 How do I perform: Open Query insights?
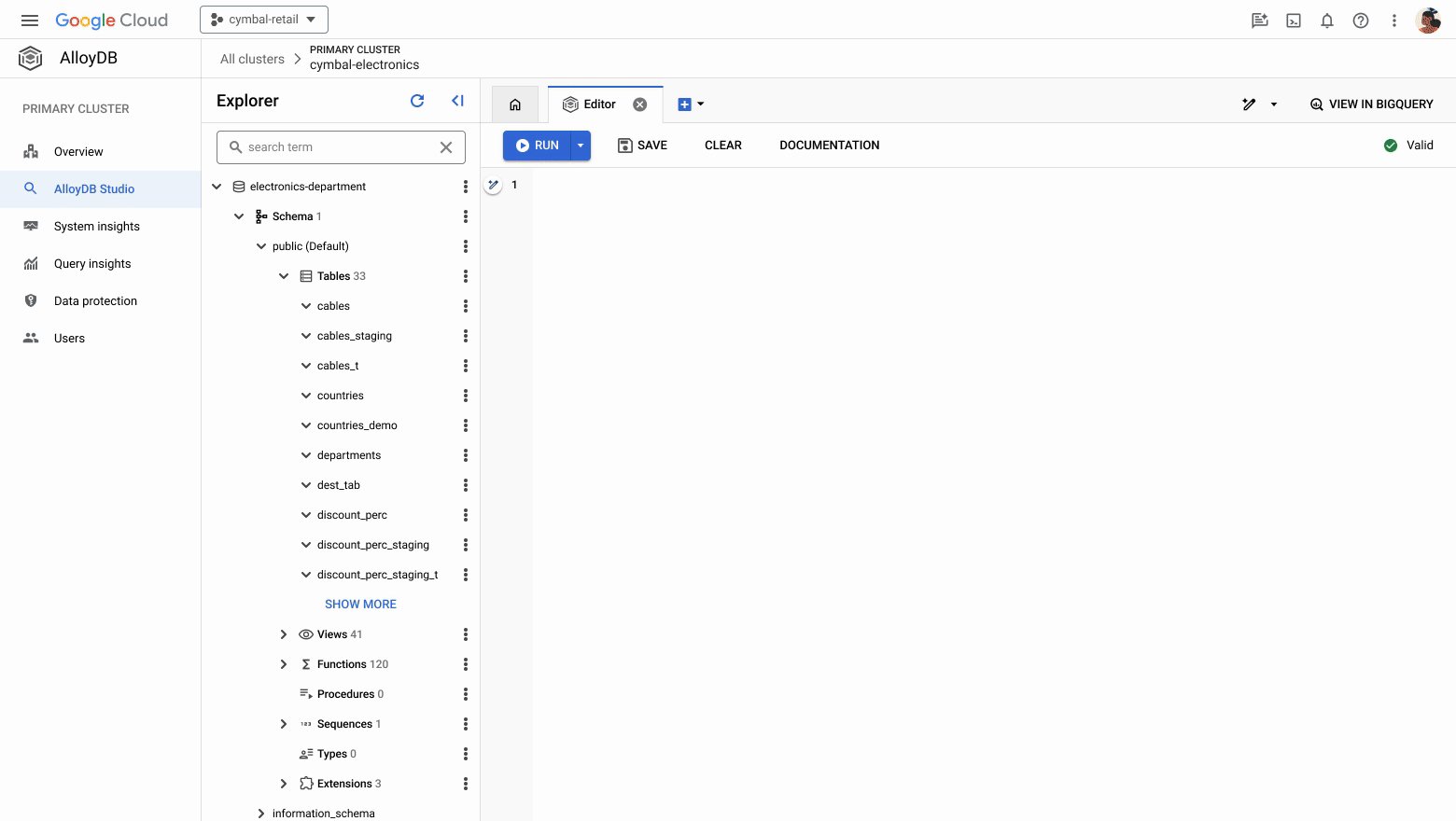coord(100,264)
